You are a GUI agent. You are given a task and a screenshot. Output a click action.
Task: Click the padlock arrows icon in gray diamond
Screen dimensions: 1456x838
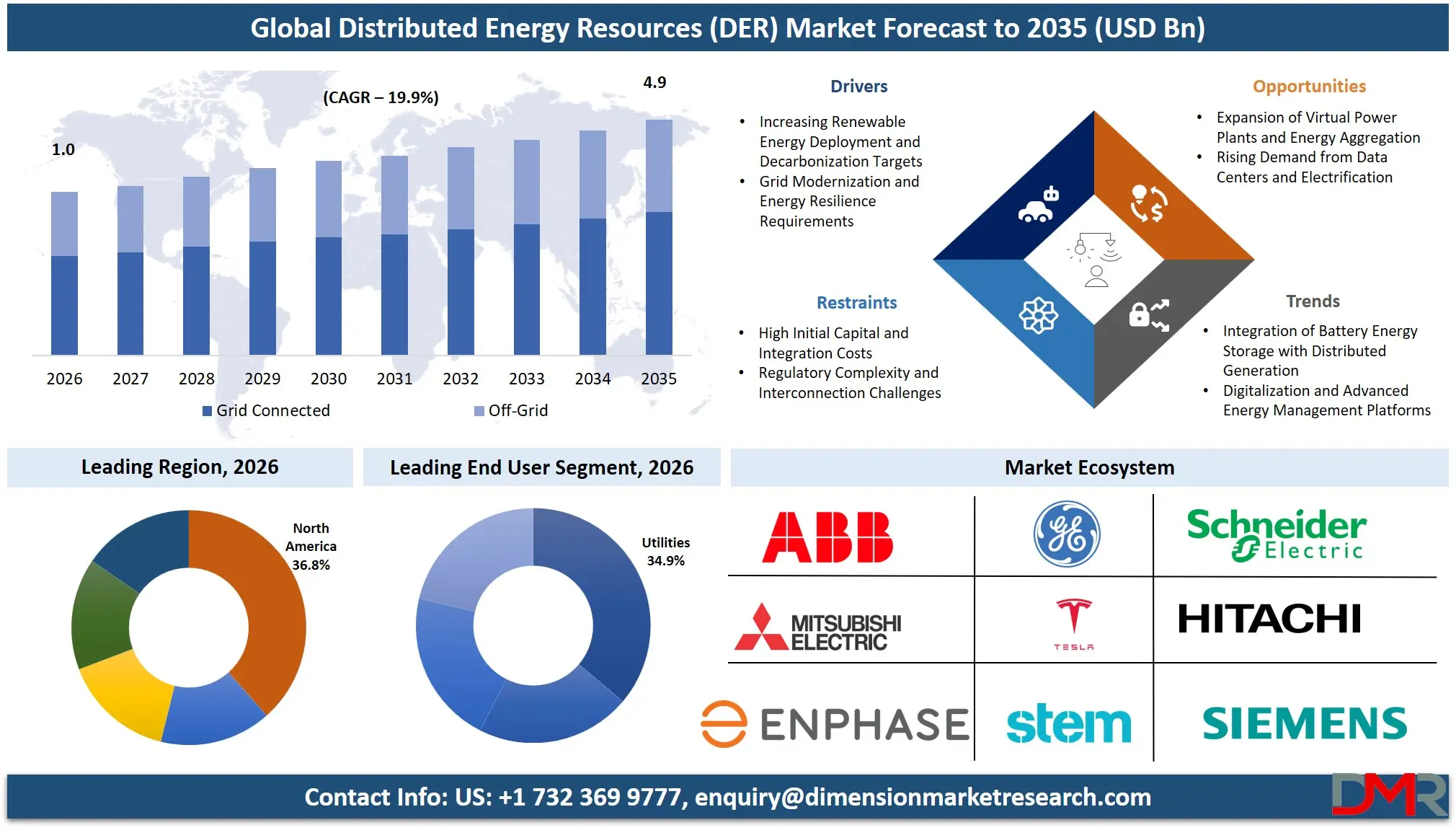point(1149,315)
